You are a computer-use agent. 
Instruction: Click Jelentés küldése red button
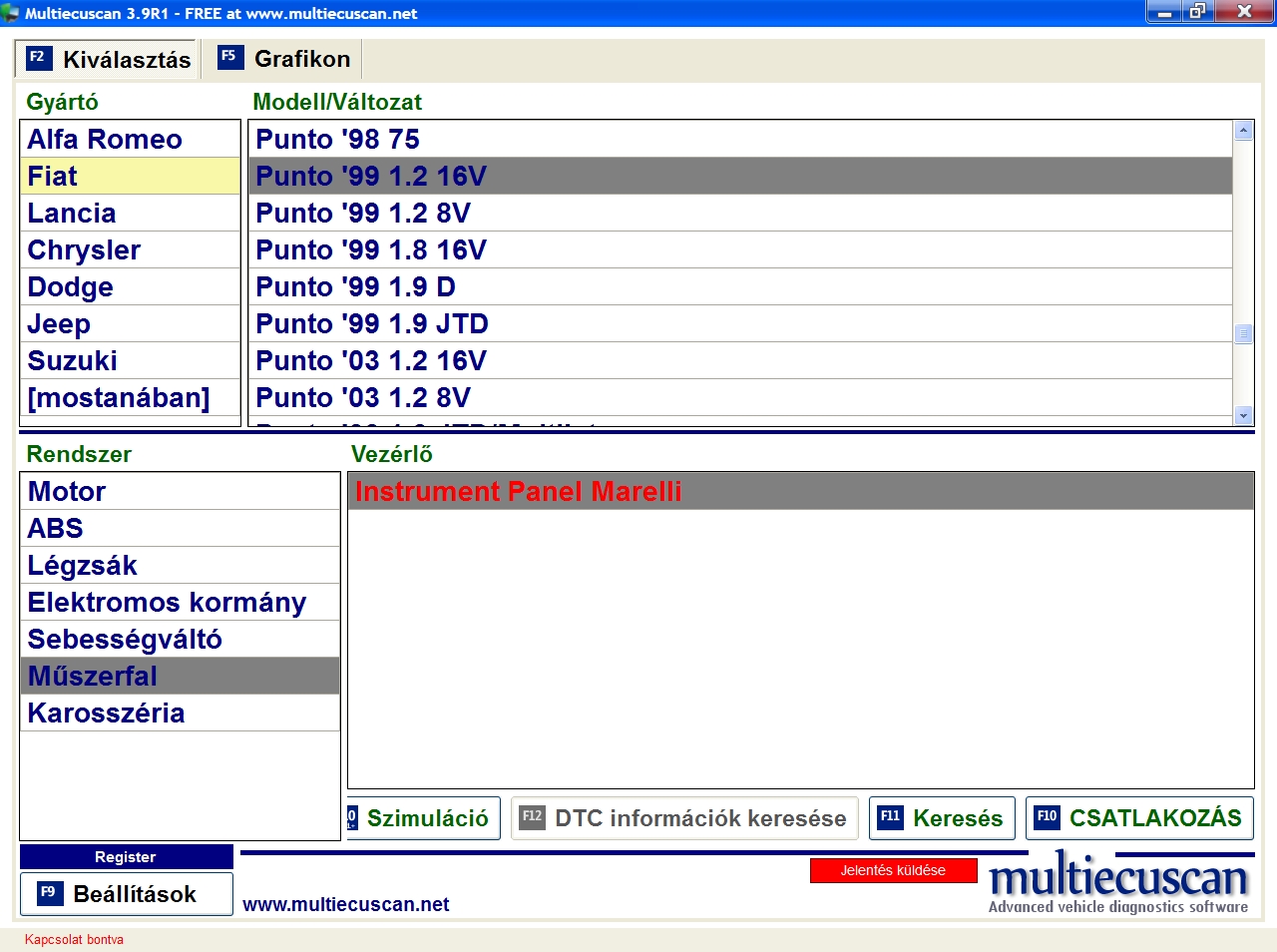893,870
